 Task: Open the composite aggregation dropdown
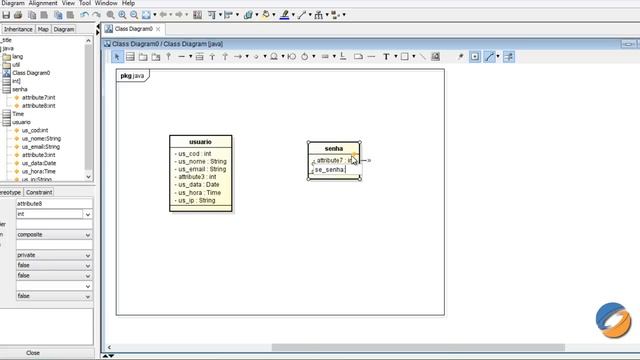[54, 235]
